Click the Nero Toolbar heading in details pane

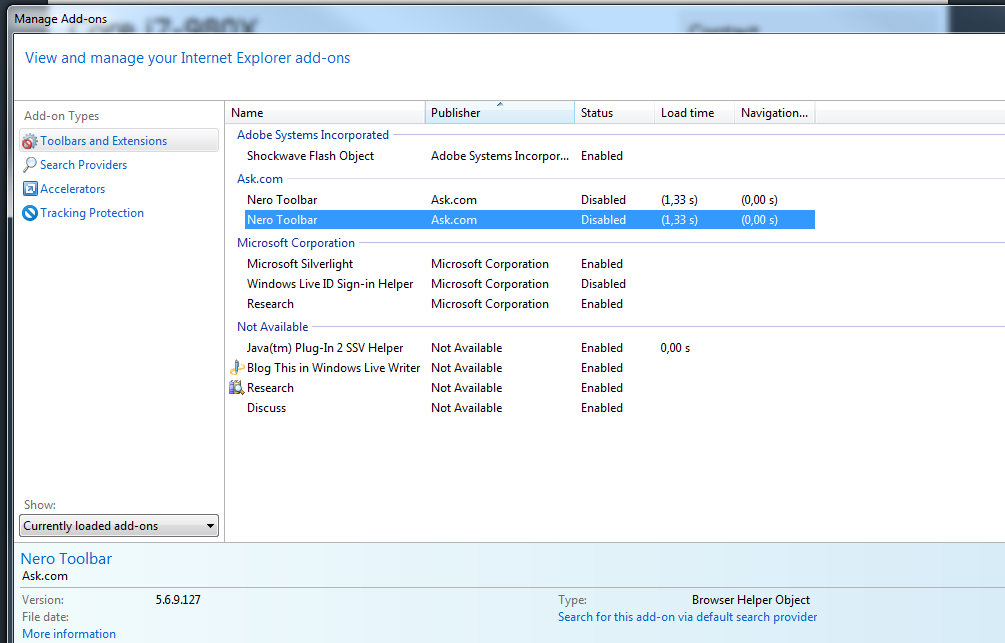point(66,558)
